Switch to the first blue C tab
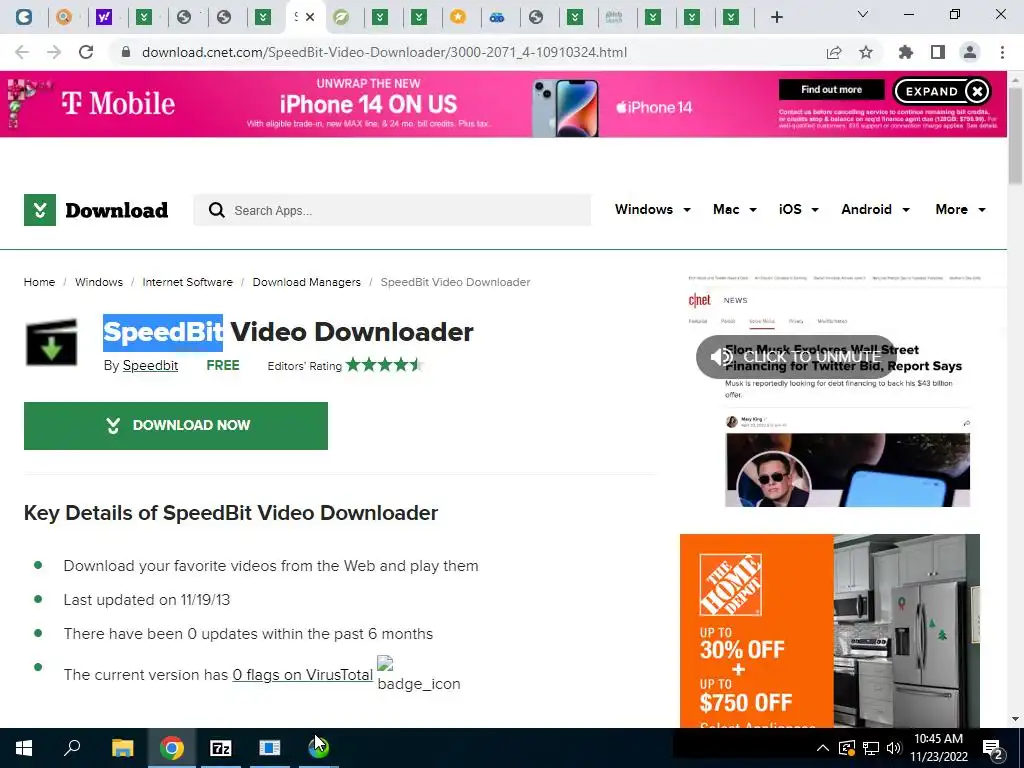 coord(24,17)
